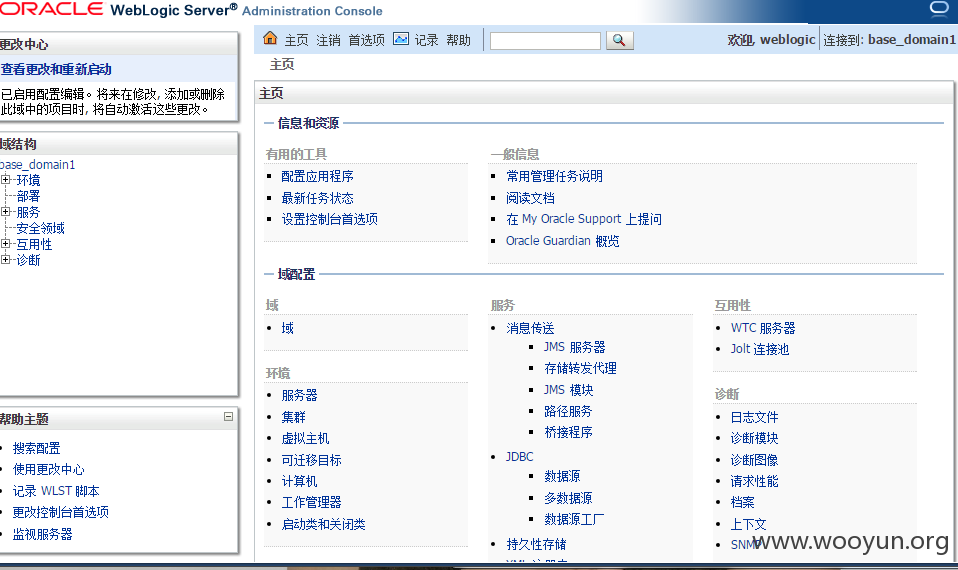Open 消息传送 link
Image resolution: width=958 pixels, height=570 pixels.
(530, 329)
